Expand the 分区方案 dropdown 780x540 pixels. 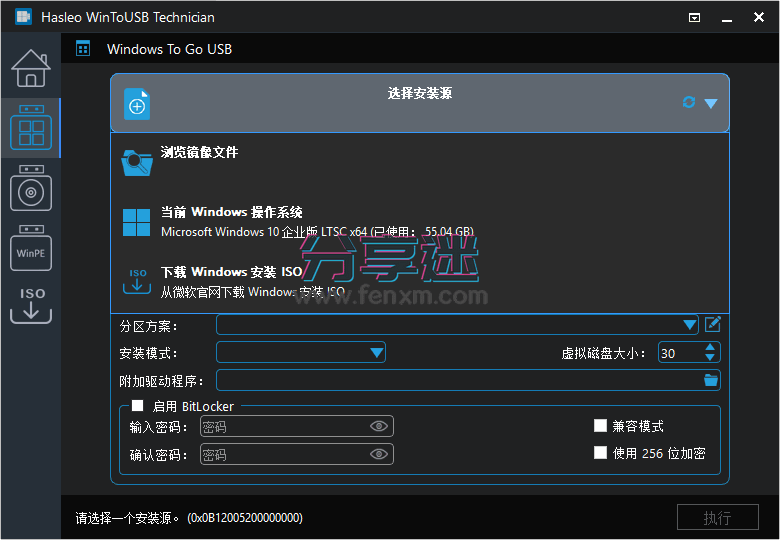[689, 324]
